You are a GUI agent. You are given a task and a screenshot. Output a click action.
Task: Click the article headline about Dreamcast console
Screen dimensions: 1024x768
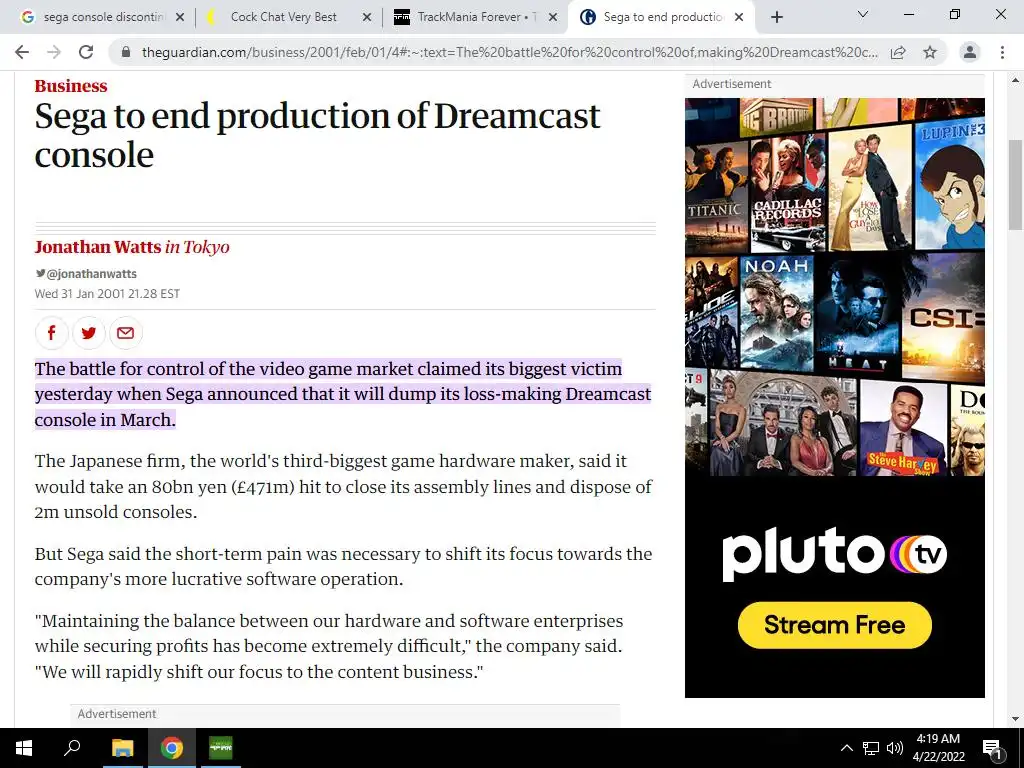pyautogui.click(x=317, y=135)
